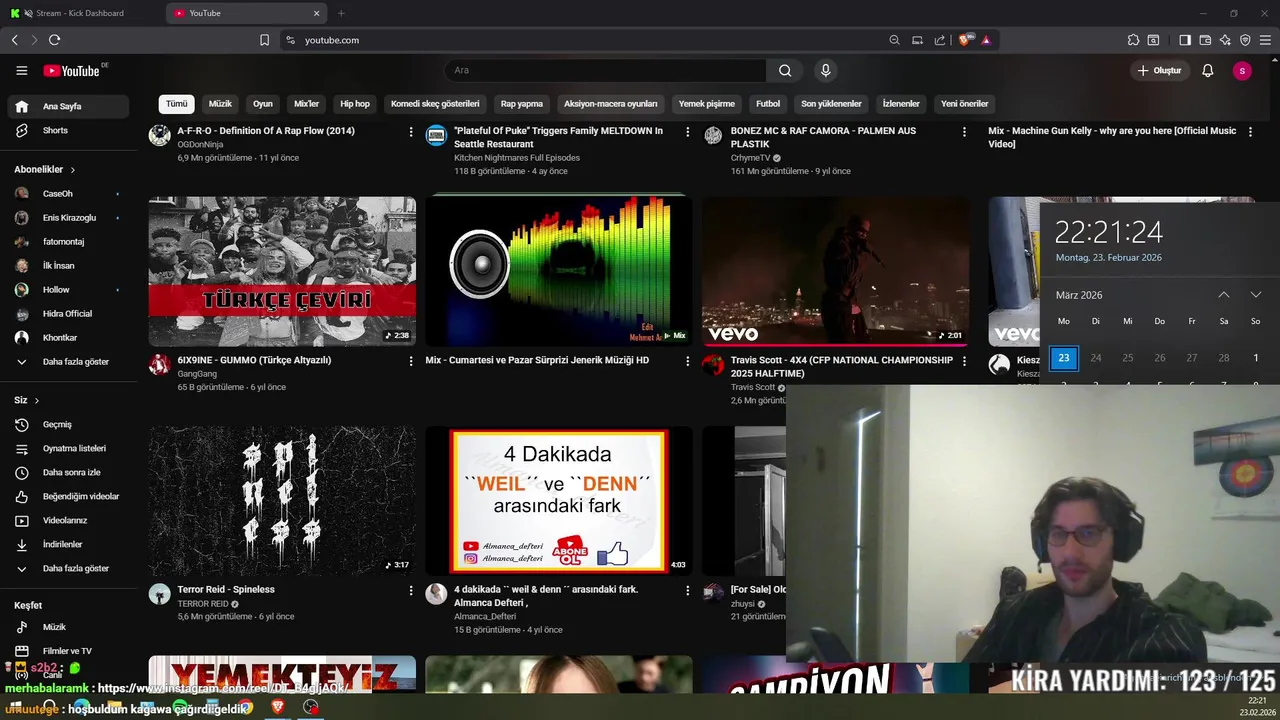1280x720 pixels.
Task: Click the Oluştur create button
Action: (1159, 70)
